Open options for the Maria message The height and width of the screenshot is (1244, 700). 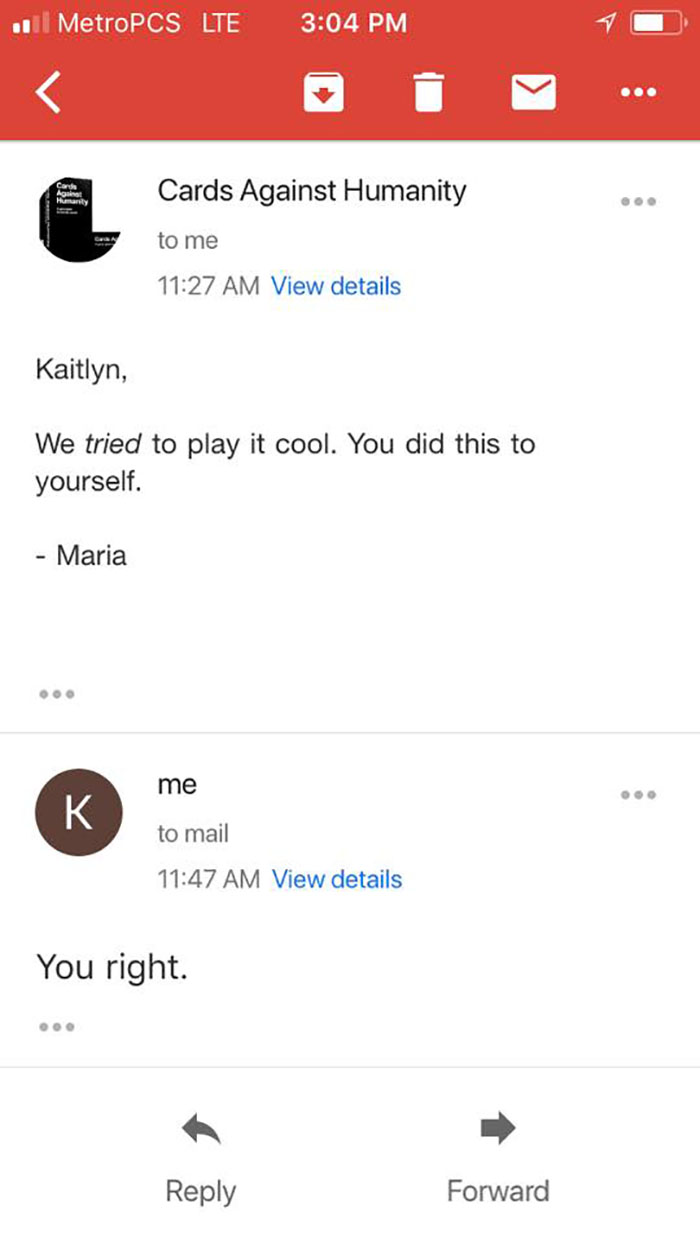point(638,202)
